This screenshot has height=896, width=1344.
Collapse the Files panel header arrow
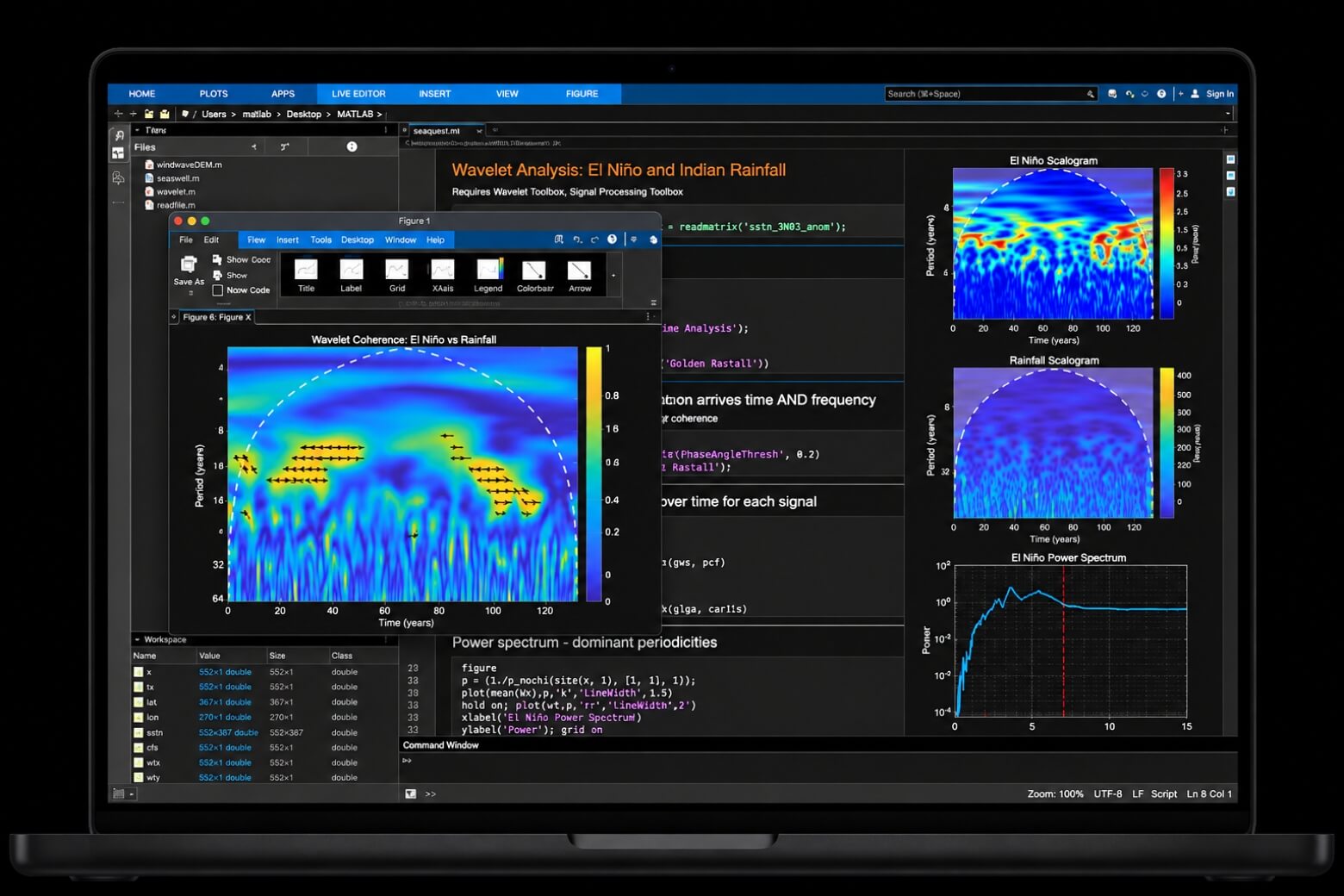coord(137,130)
